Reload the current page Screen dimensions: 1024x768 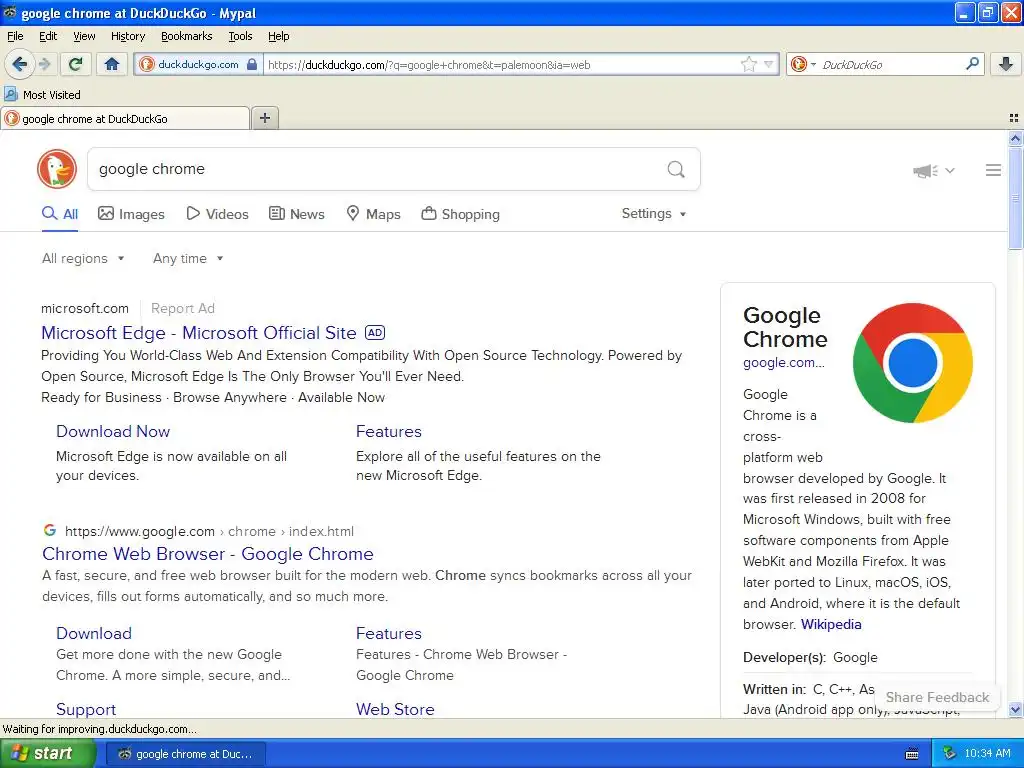click(75, 64)
